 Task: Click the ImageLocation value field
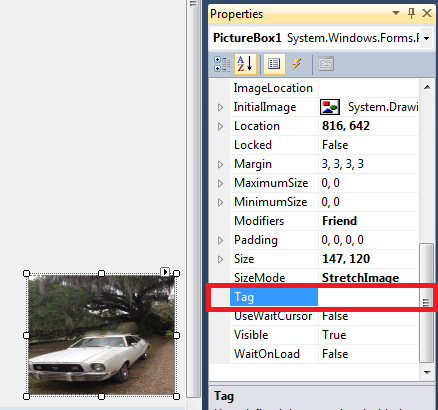tap(368, 88)
